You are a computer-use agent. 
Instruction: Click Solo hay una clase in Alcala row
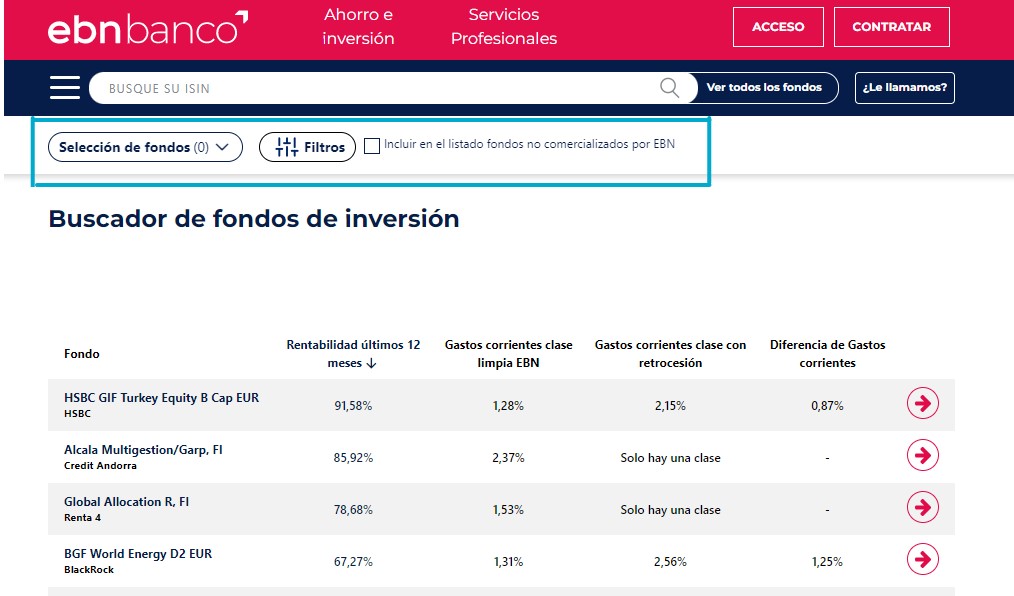point(671,458)
